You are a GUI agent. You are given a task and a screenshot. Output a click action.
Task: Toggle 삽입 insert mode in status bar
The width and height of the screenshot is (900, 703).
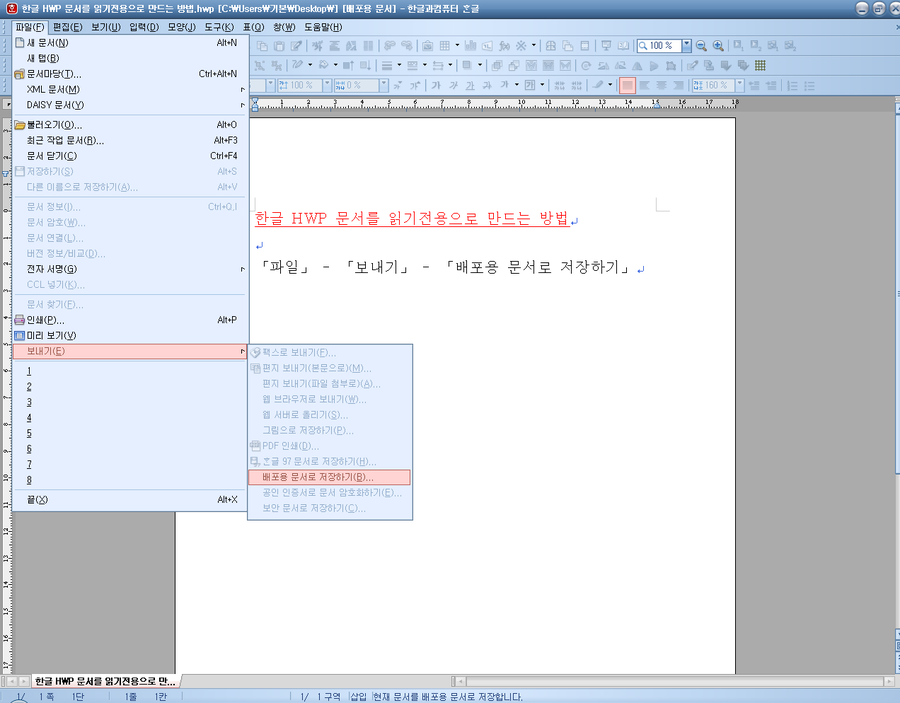(358, 697)
